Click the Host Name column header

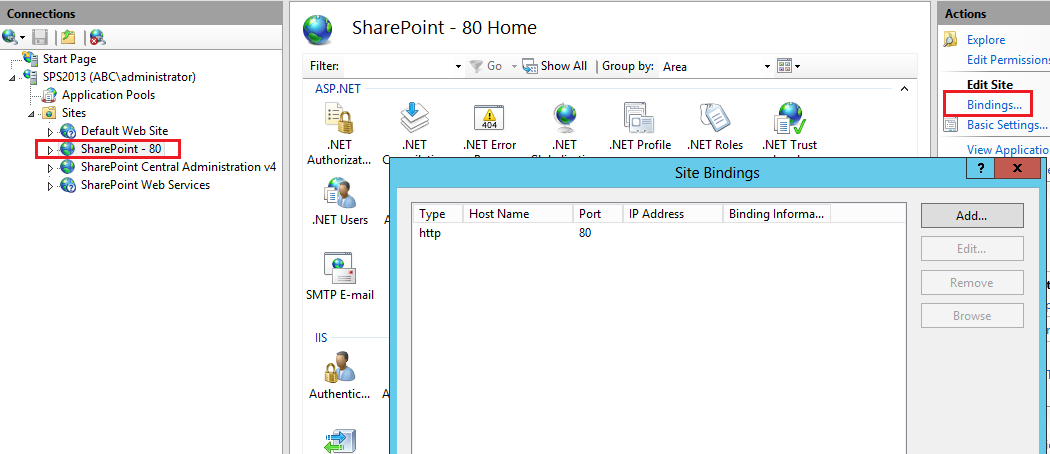point(518,214)
